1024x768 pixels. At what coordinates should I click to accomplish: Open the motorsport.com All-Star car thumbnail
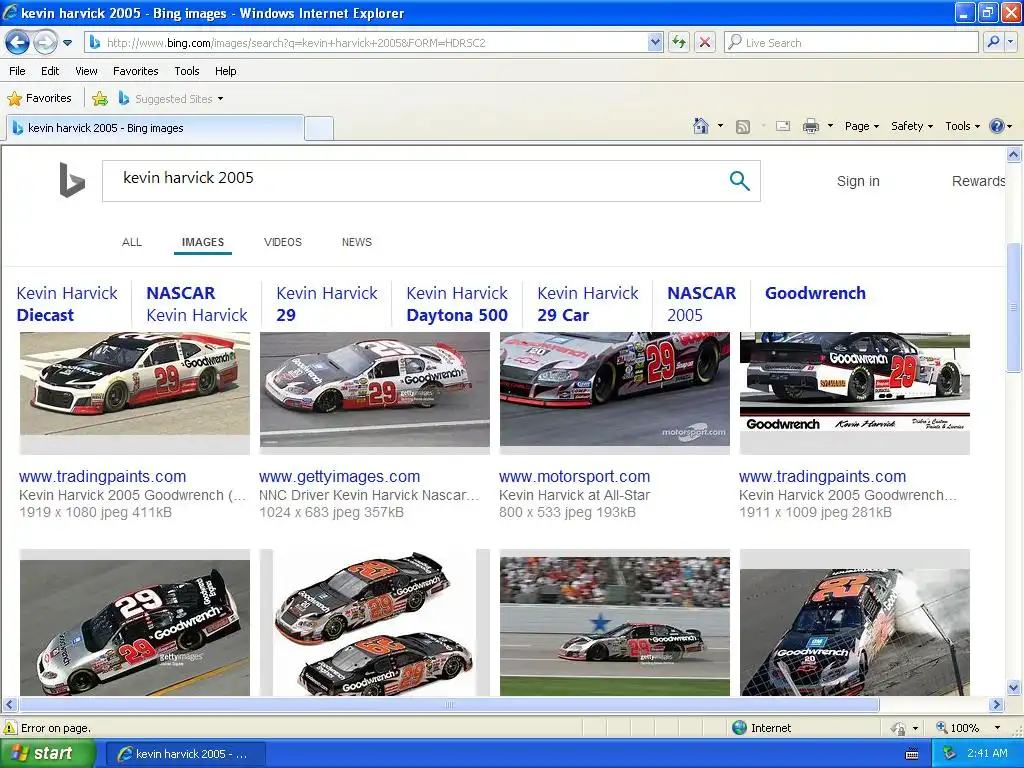pos(615,390)
